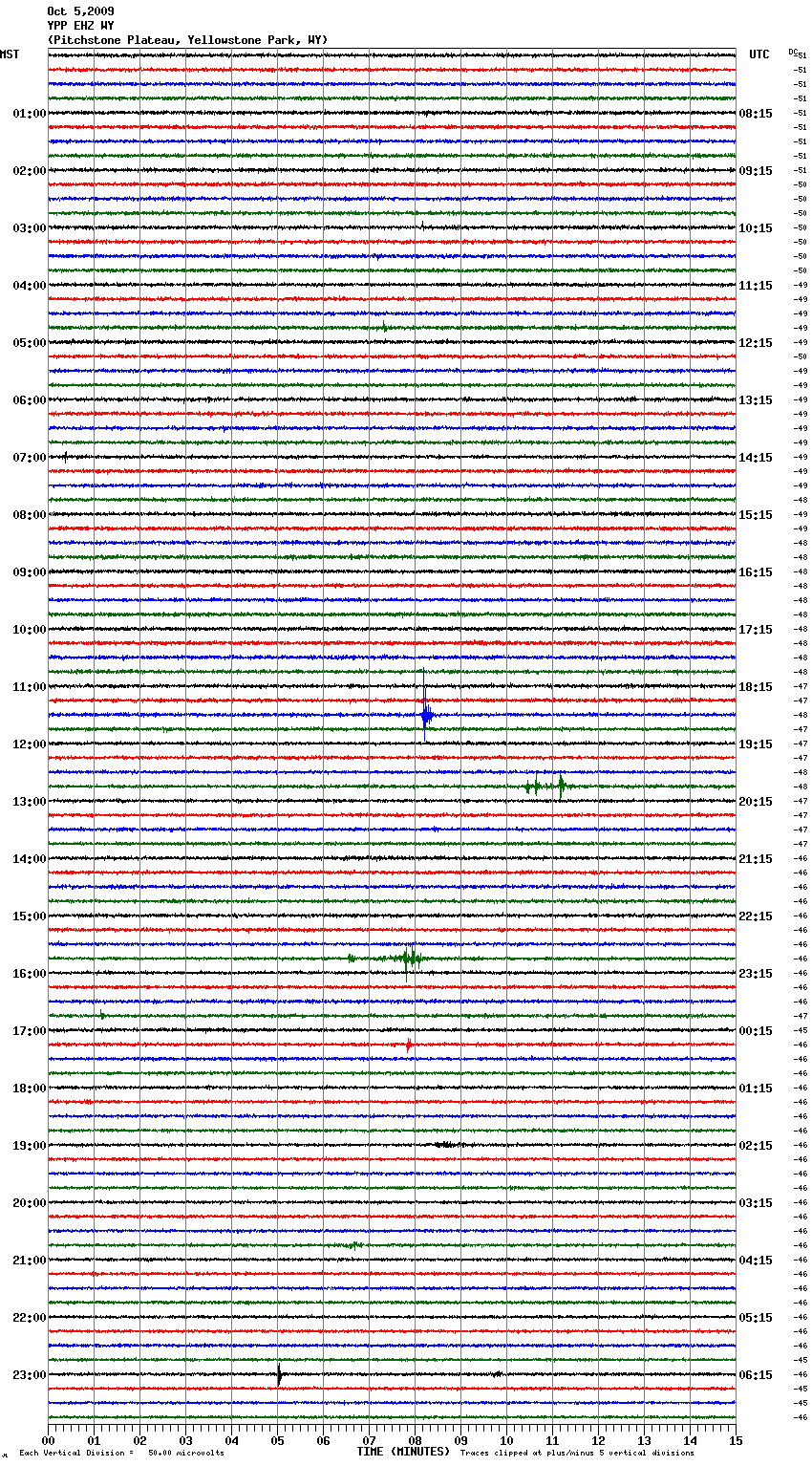Click the 12 tick label on minutes axis
812x1466 pixels.
click(598, 1440)
